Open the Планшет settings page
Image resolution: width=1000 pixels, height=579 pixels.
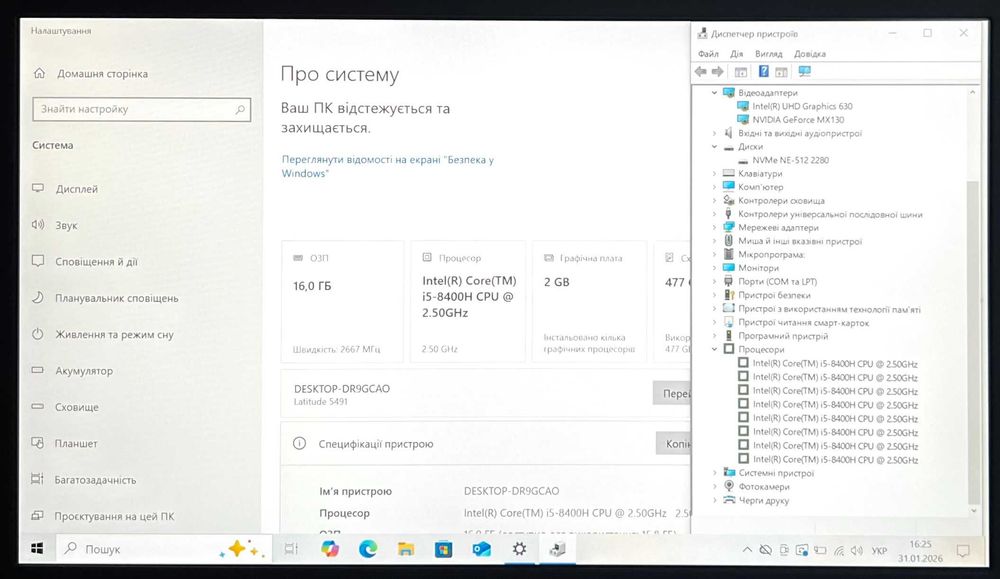[65, 443]
